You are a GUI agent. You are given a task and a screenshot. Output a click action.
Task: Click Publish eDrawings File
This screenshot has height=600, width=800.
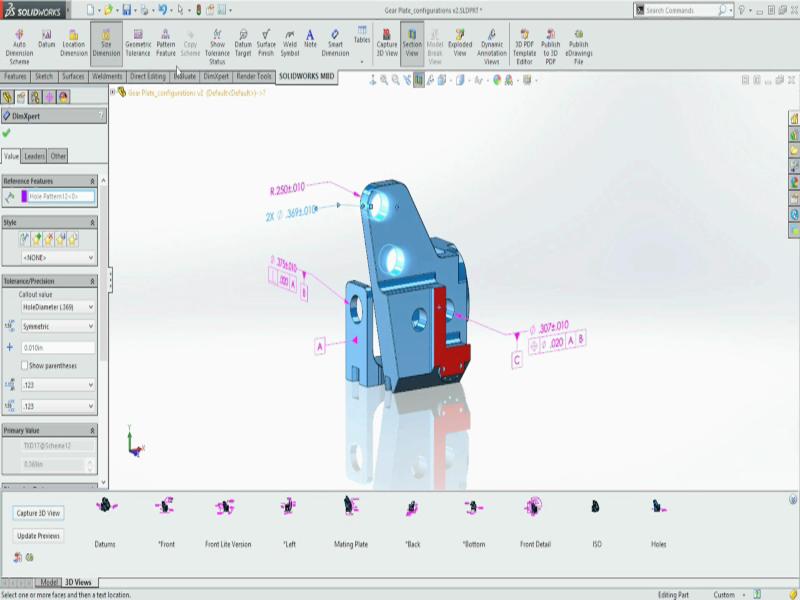[578, 46]
